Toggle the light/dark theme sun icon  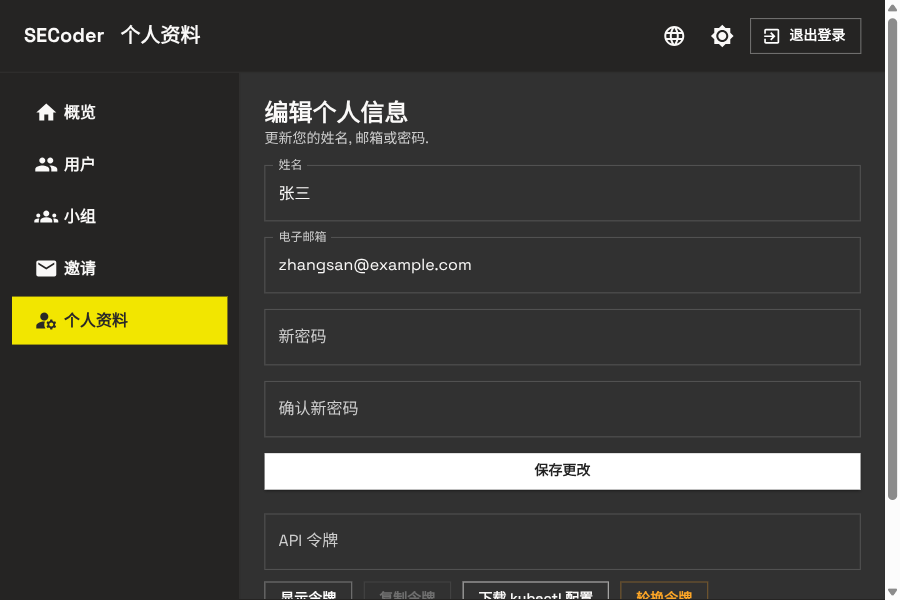tap(721, 36)
